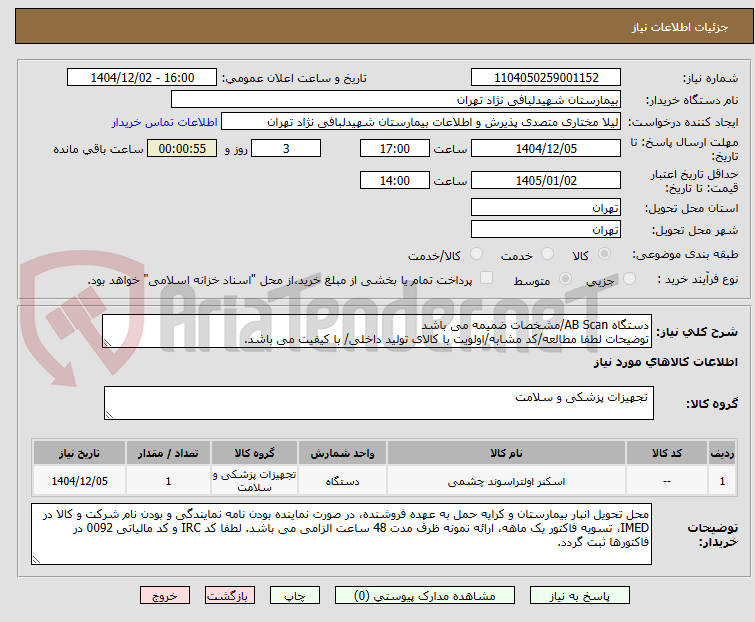Click the announcement date field 1404/12/02 - 16:00
755x622 pixels.
pos(142,78)
